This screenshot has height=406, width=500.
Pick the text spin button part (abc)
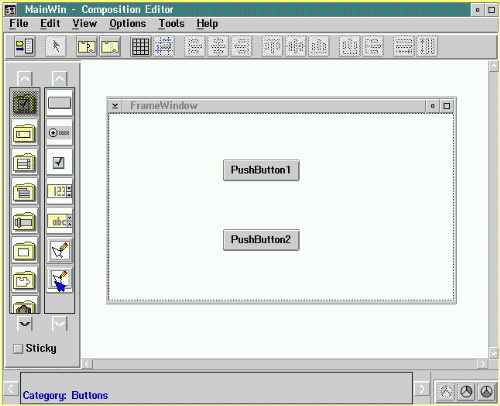(59, 221)
